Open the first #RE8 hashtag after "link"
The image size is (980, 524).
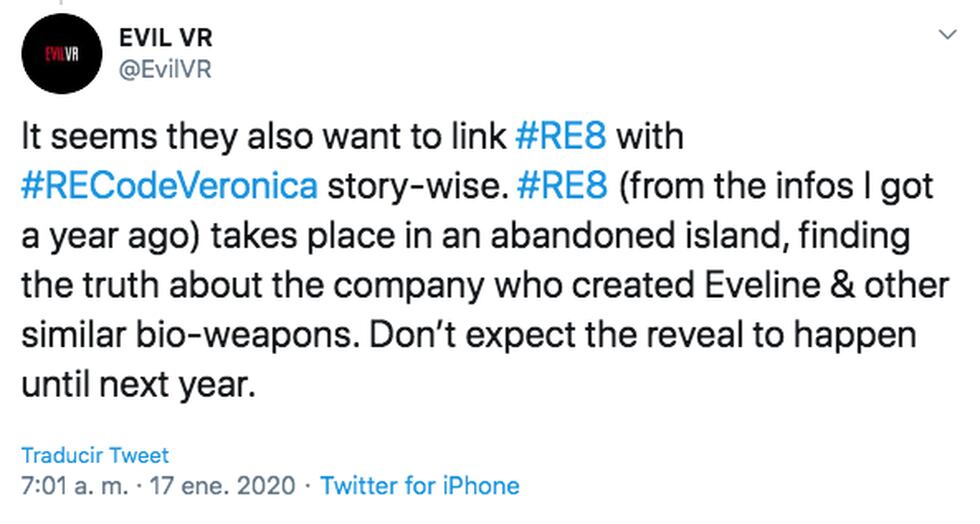pos(559,136)
